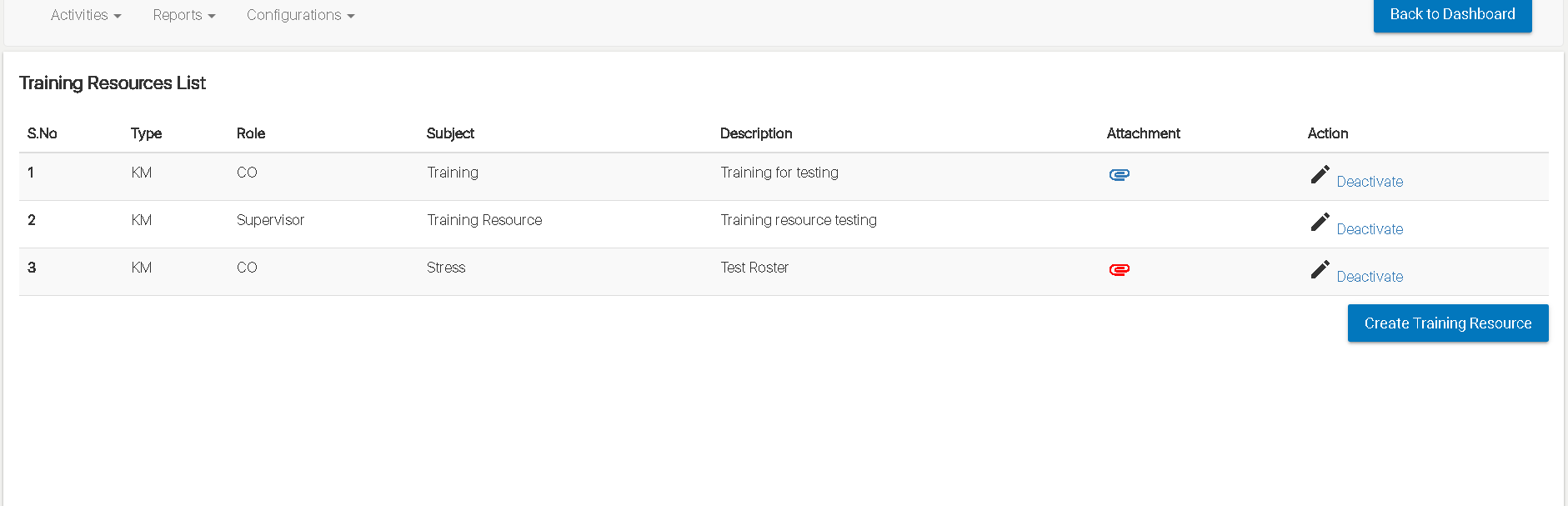Click the edit pencil for the Stress row
Image resolution: width=1568 pixels, height=506 pixels.
point(1320,269)
